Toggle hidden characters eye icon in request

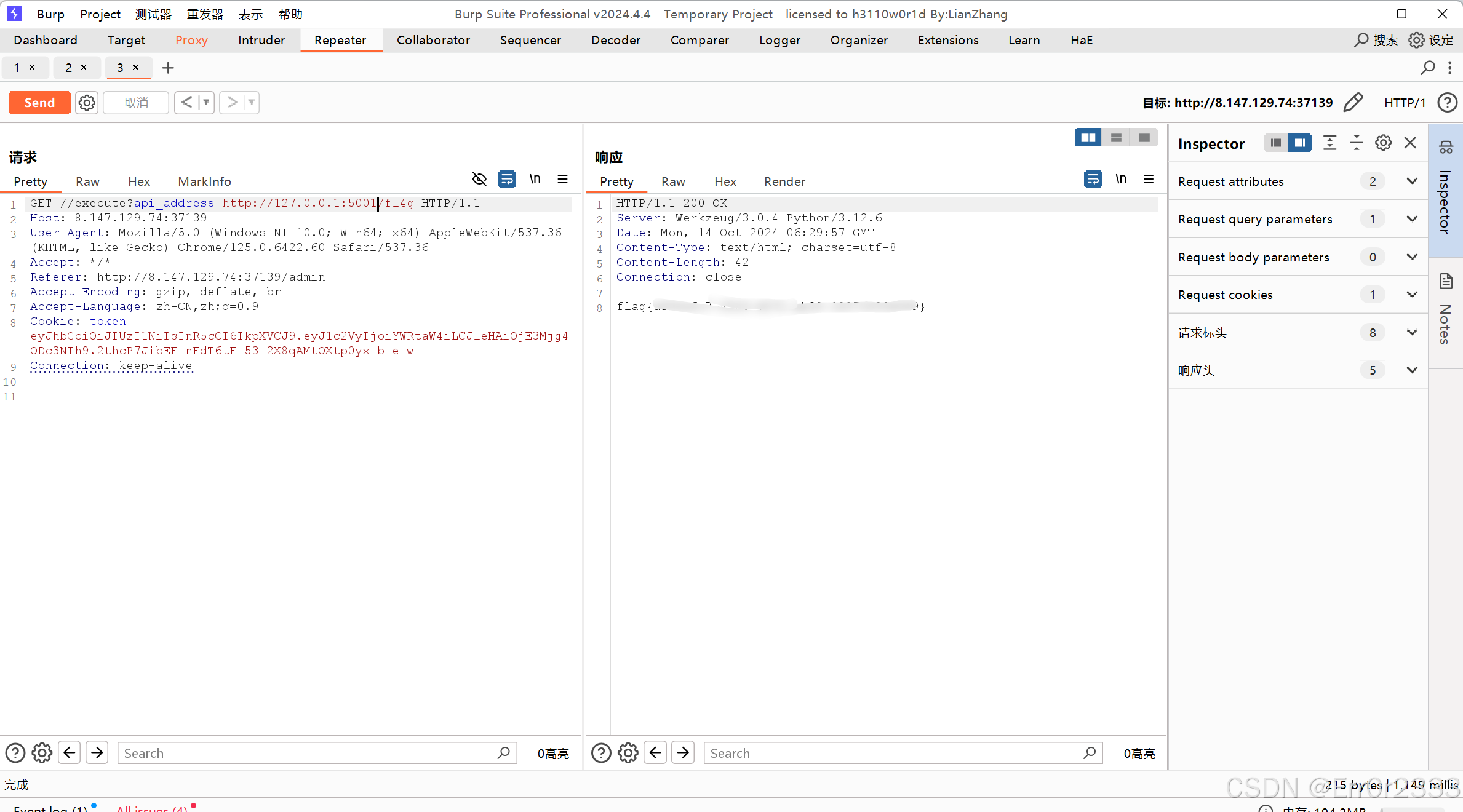click(479, 179)
